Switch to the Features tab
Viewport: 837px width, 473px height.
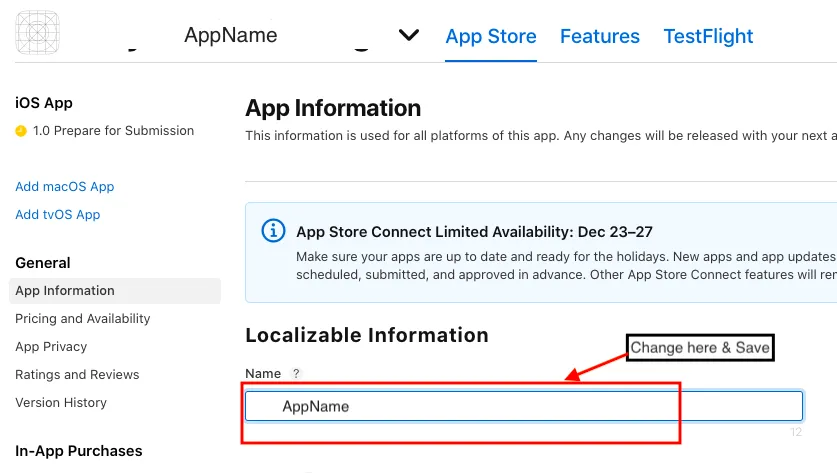click(x=599, y=37)
